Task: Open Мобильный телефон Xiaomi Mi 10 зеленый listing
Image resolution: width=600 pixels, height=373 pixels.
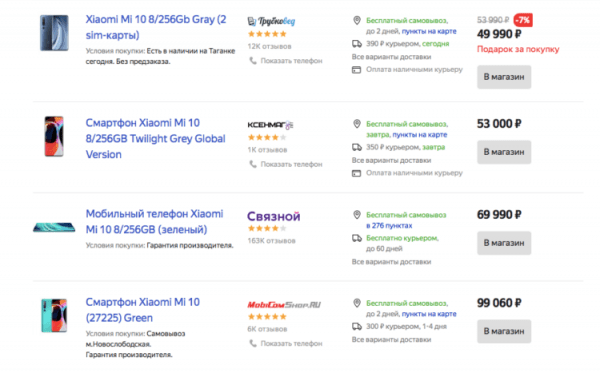Action: pos(154,222)
